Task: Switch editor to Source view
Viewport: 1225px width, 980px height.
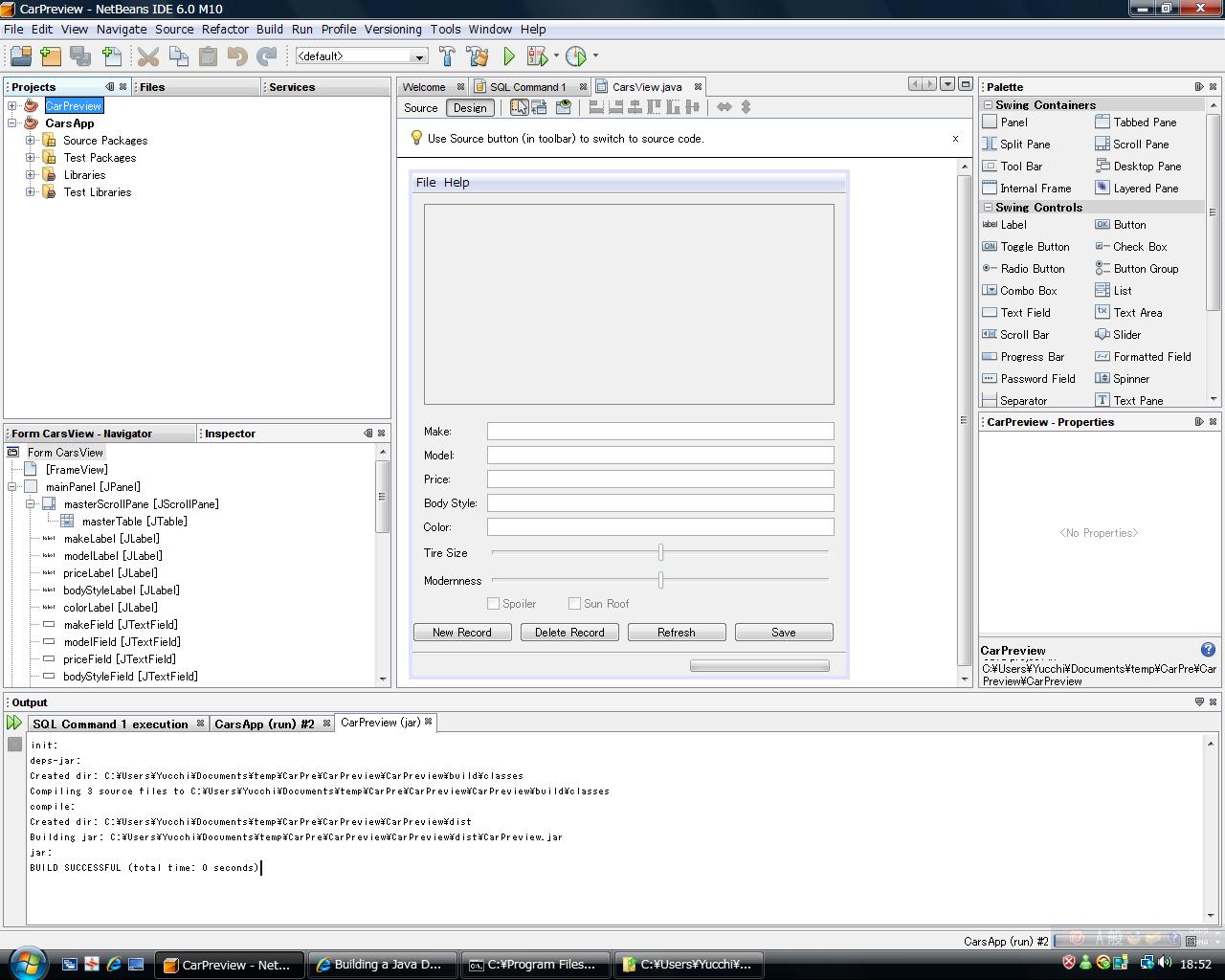Action: tap(420, 108)
